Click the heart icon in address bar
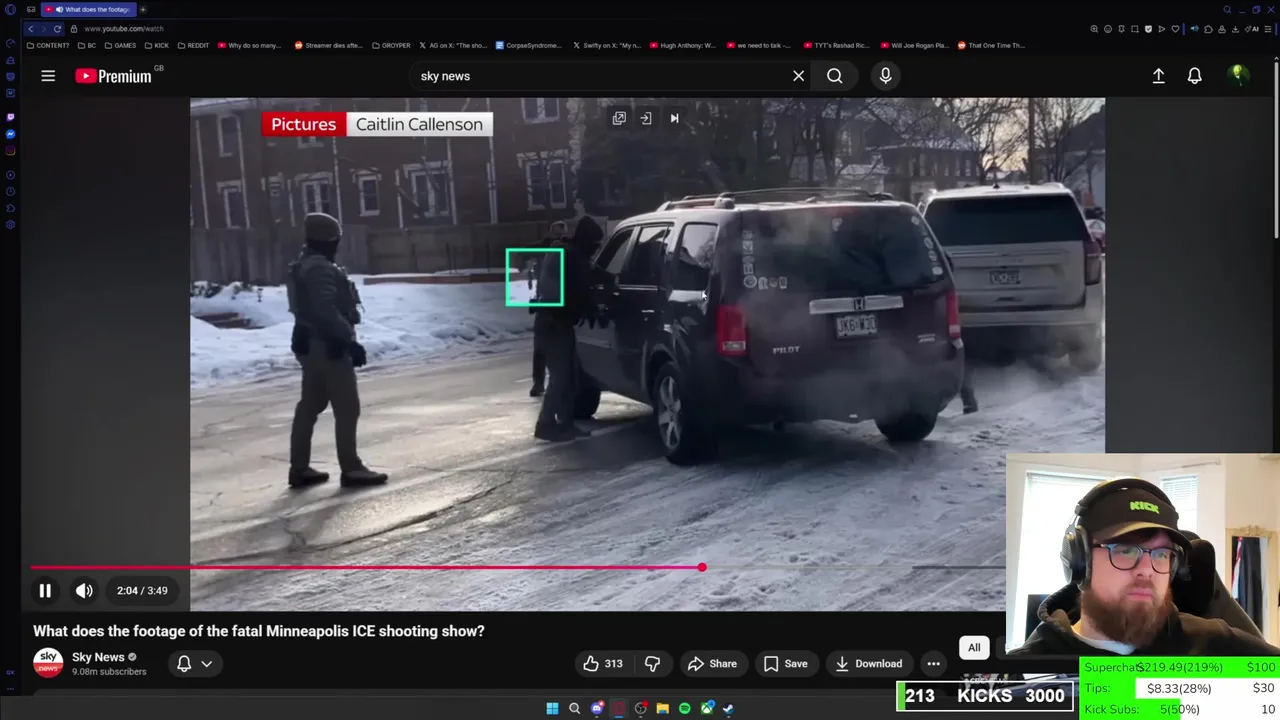Screen dimensions: 1280x720 1175,29
